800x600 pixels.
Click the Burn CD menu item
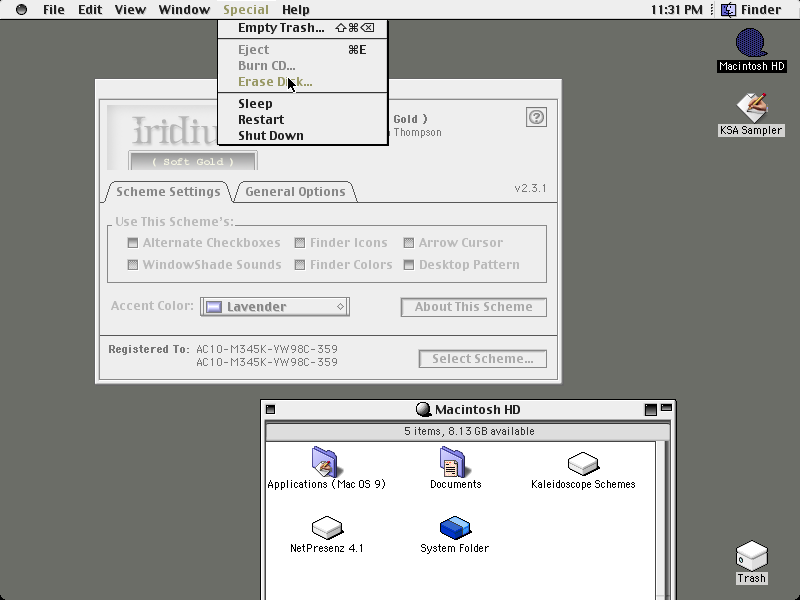coord(303,66)
